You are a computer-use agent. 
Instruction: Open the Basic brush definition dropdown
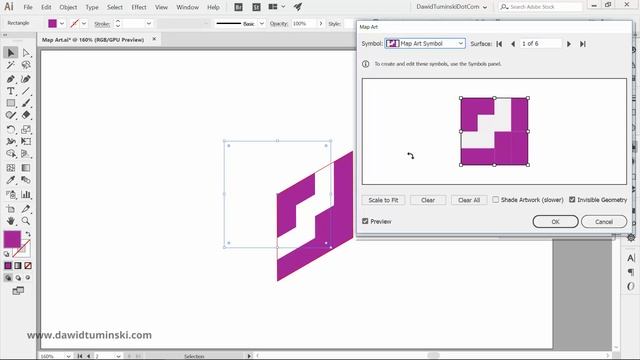click(x=262, y=24)
